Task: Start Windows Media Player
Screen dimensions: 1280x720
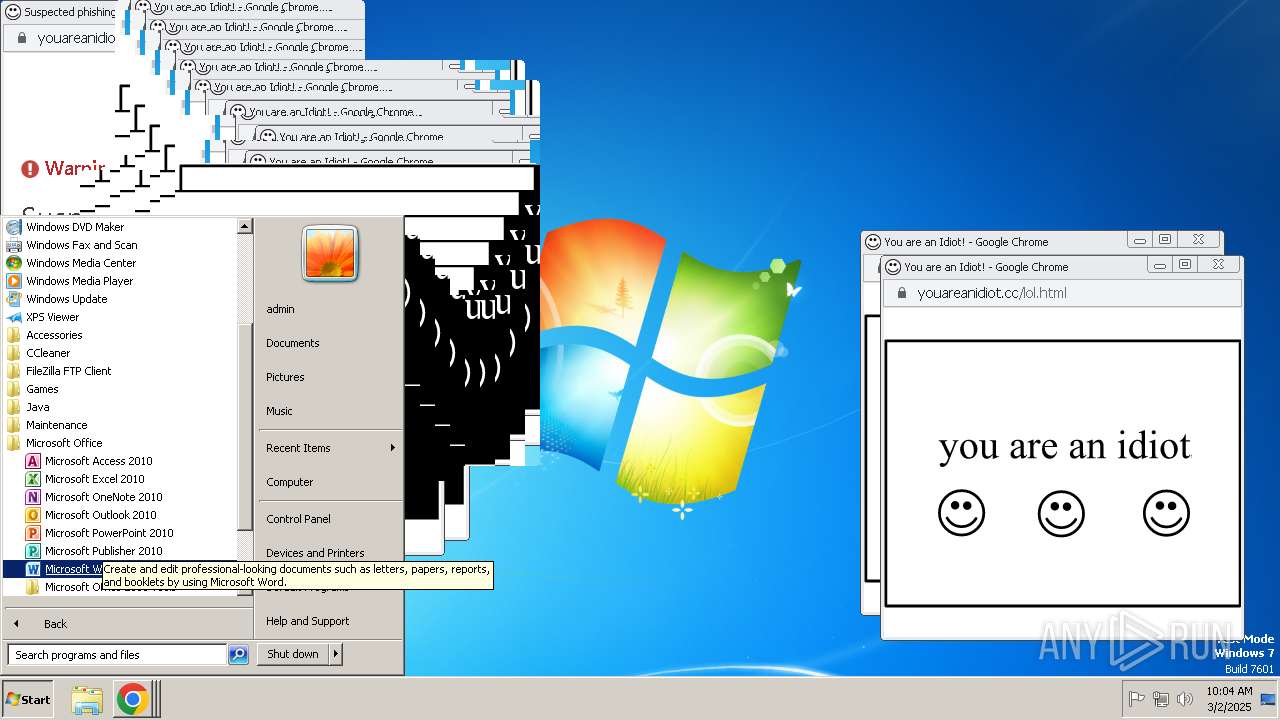Action: (x=79, y=281)
